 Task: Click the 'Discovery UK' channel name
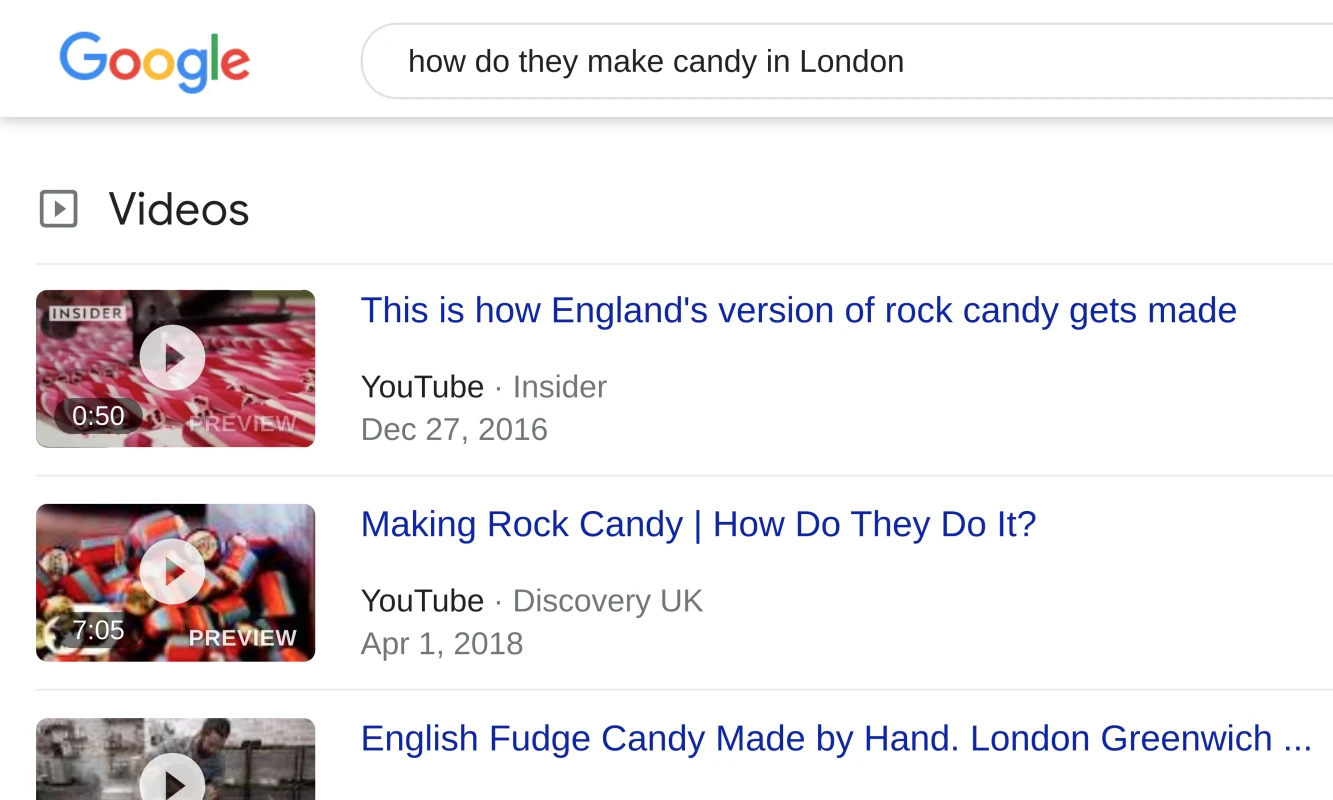click(607, 600)
